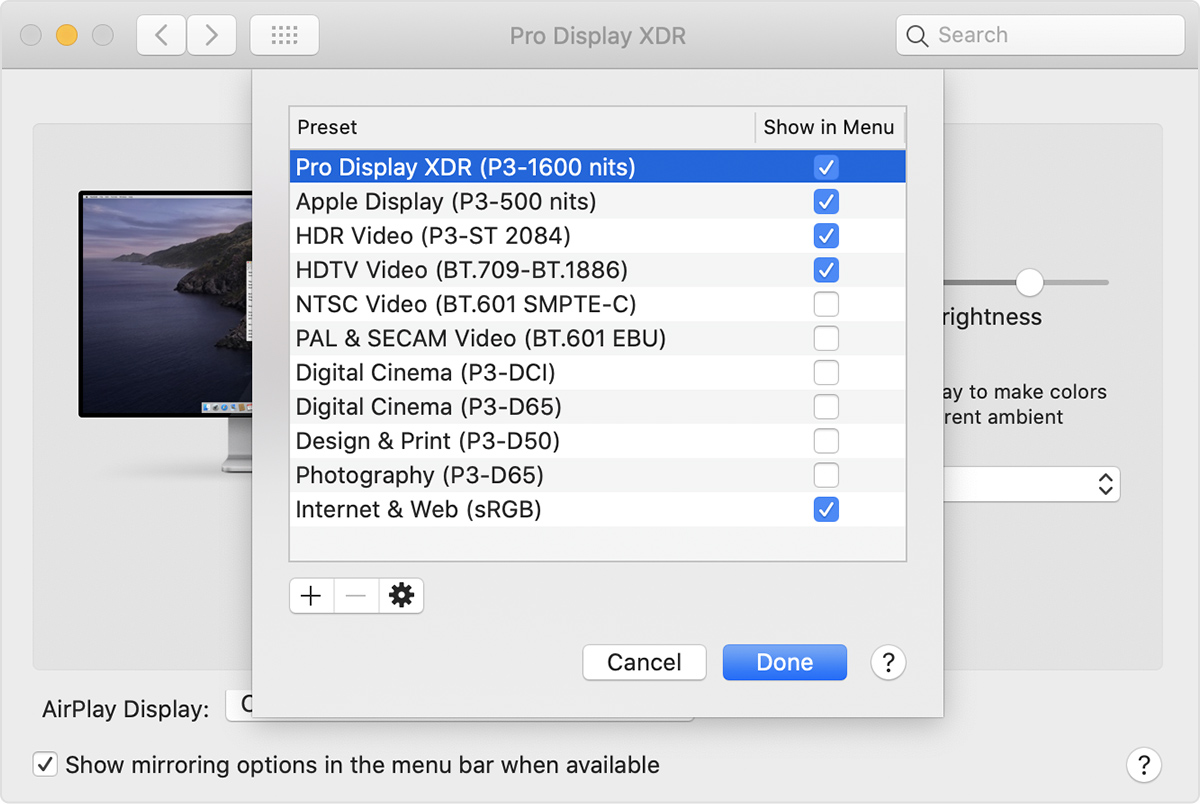Click the help button beside Done

[x=888, y=662]
